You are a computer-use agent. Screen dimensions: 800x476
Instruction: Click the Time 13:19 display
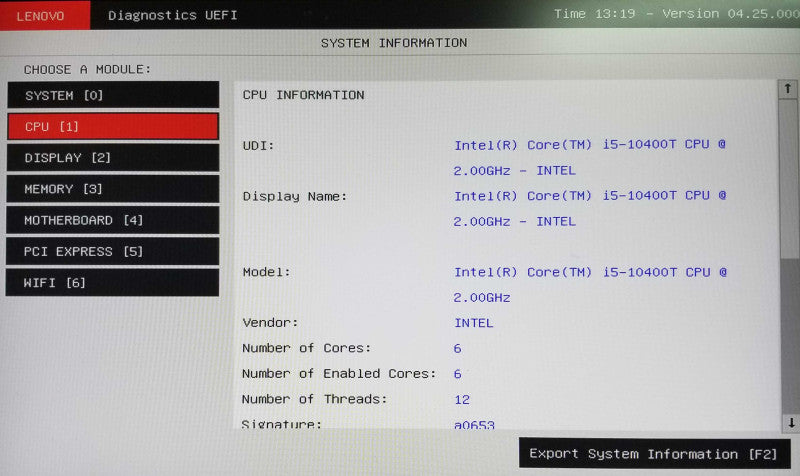click(594, 14)
